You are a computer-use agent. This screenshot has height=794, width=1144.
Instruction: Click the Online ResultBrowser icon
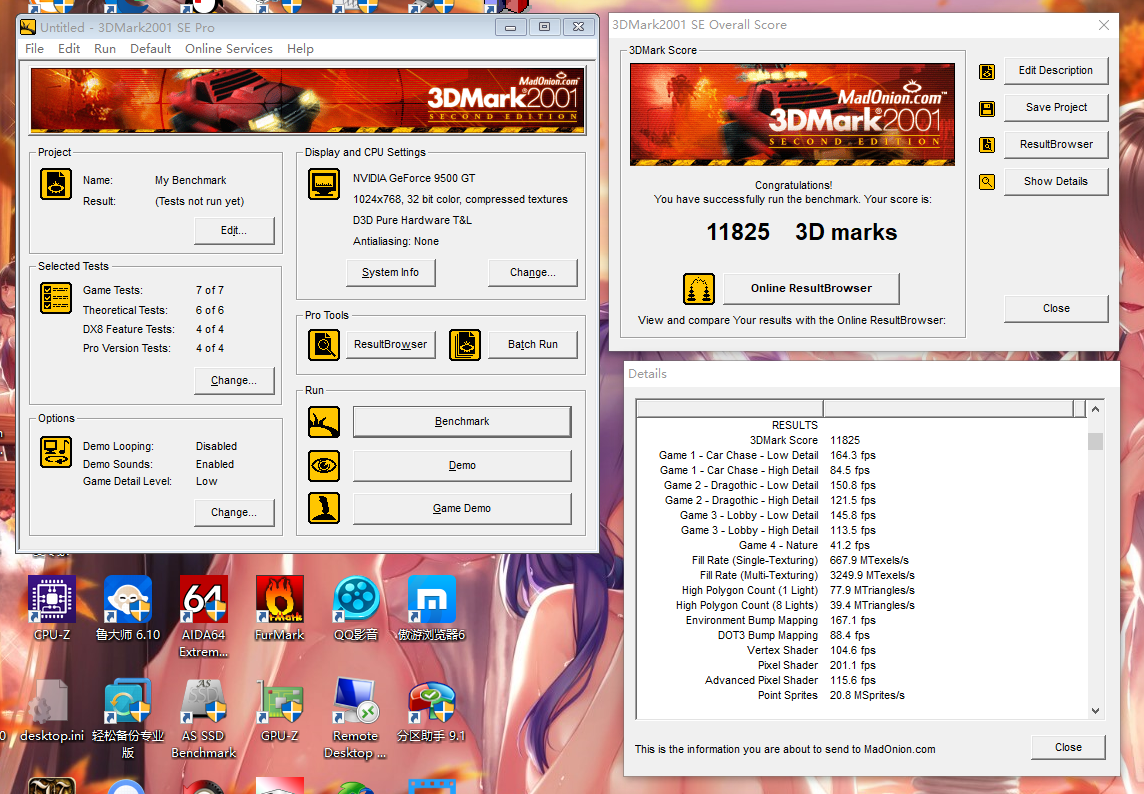pyautogui.click(x=699, y=289)
